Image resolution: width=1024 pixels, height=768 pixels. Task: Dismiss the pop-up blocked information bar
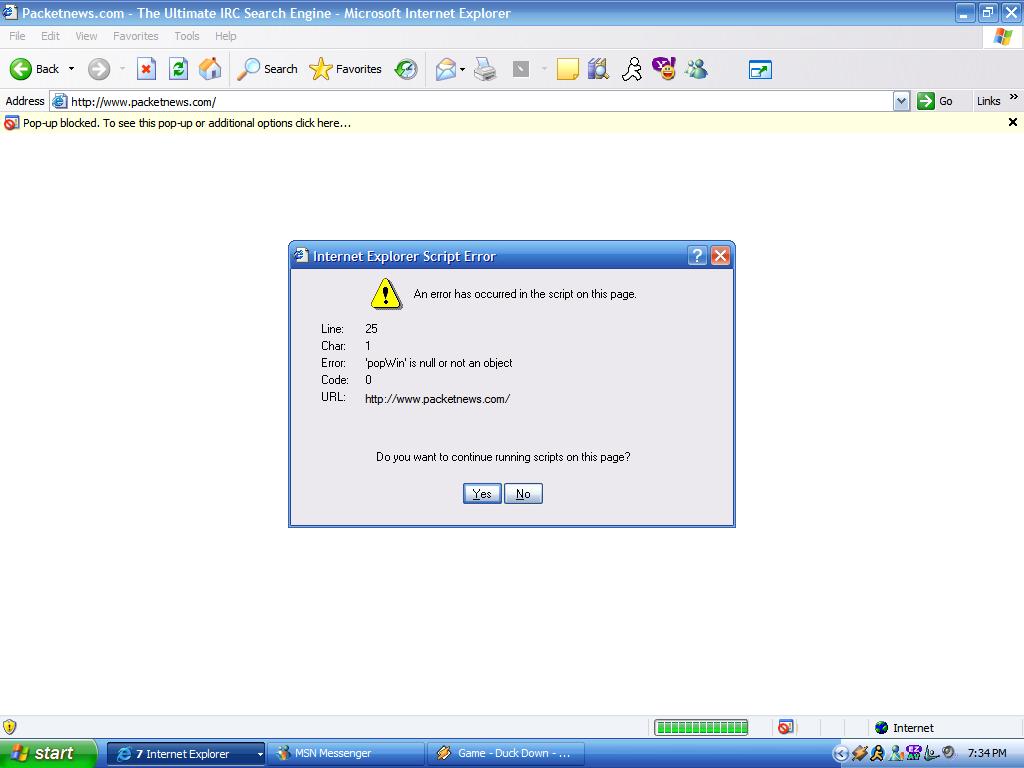coord(1013,122)
